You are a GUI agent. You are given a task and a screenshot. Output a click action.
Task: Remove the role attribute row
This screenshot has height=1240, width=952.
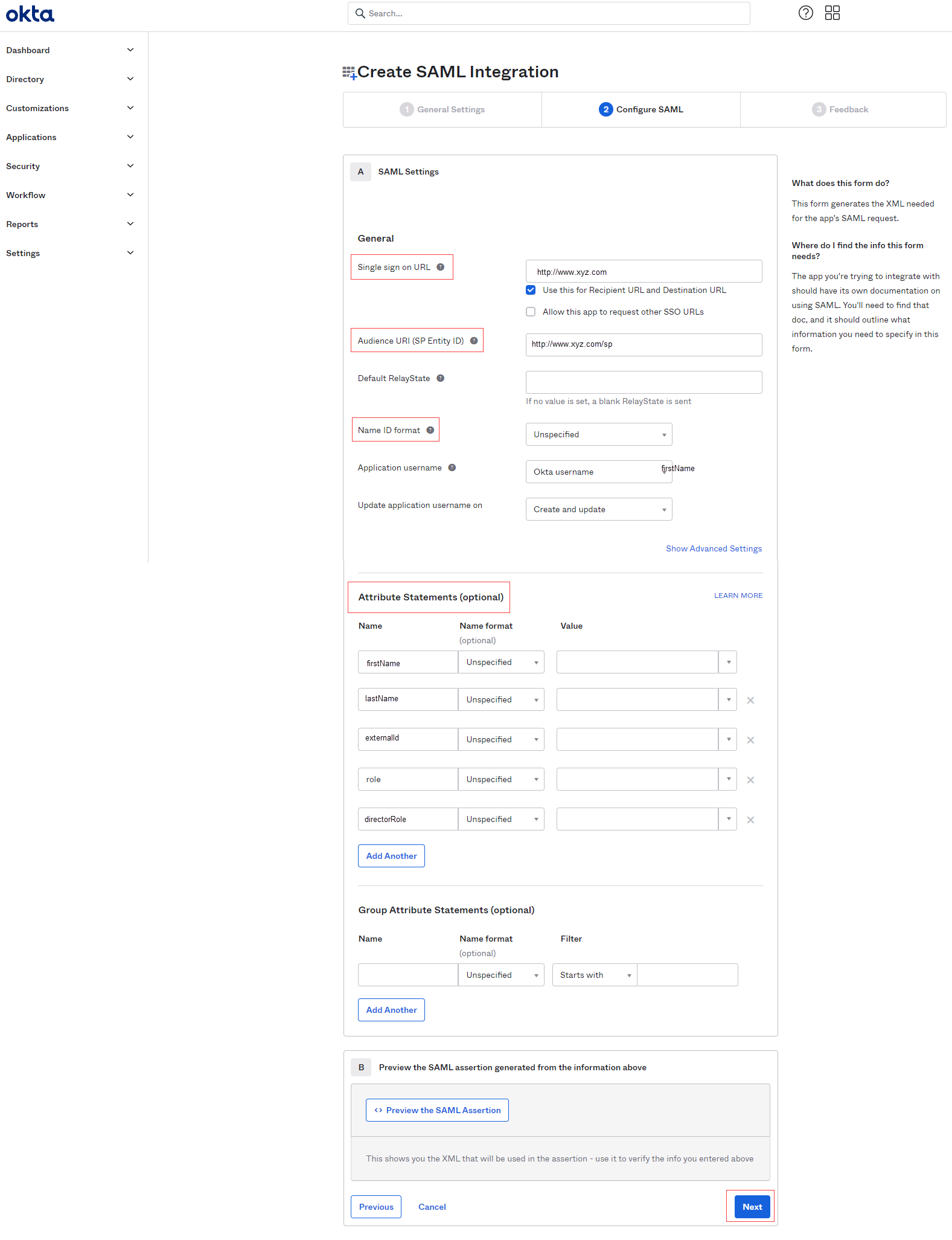[x=750, y=780]
